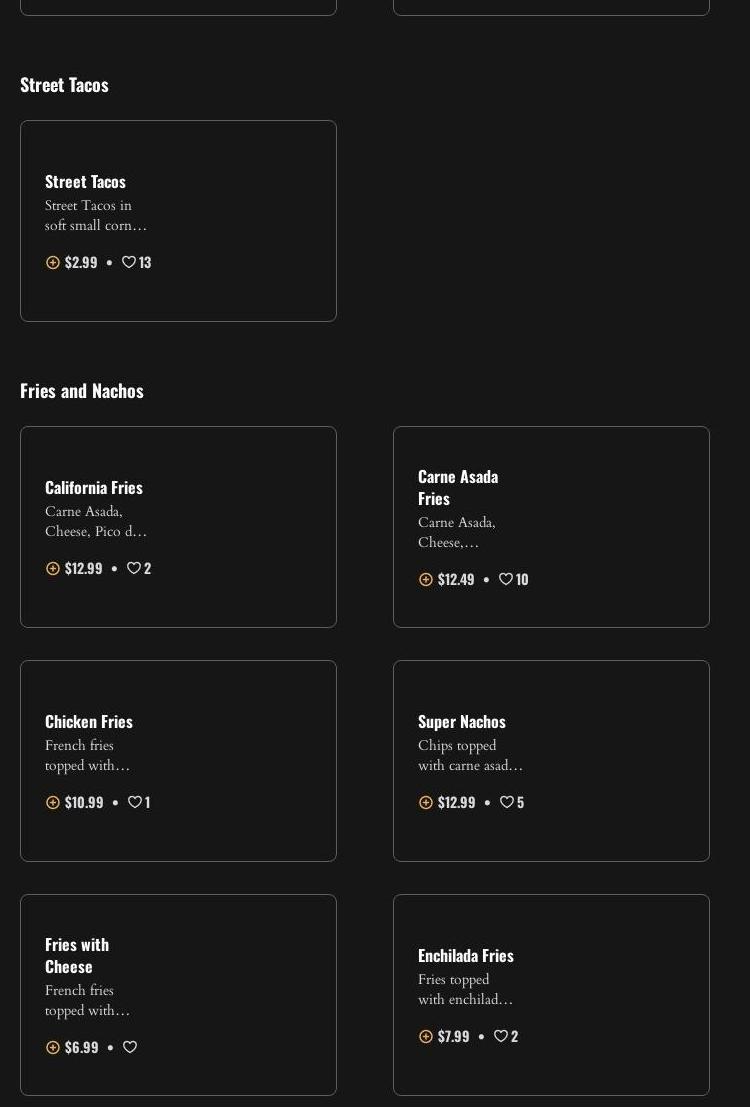This screenshot has width=750, height=1107.
Task: Toggle the heart on Super Nachos
Action: (x=506, y=802)
